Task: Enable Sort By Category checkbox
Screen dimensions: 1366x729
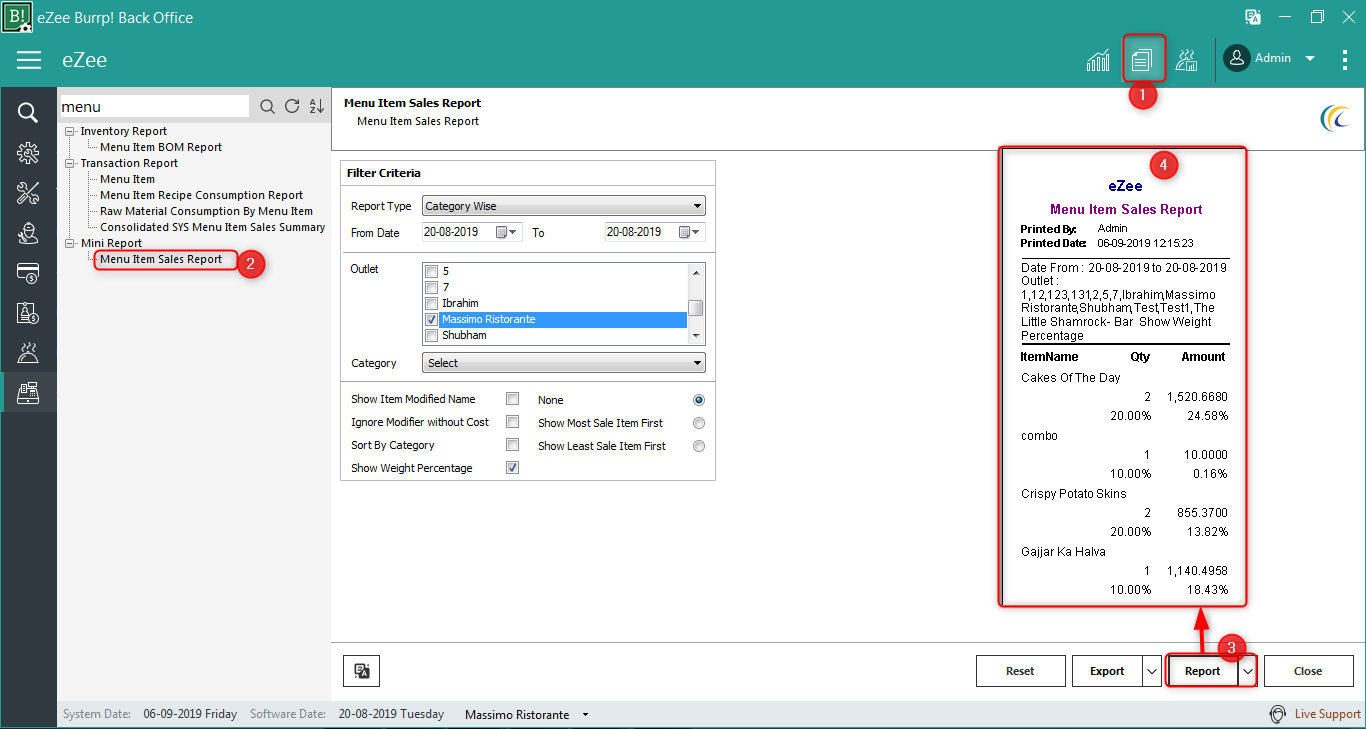Action: (513, 445)
